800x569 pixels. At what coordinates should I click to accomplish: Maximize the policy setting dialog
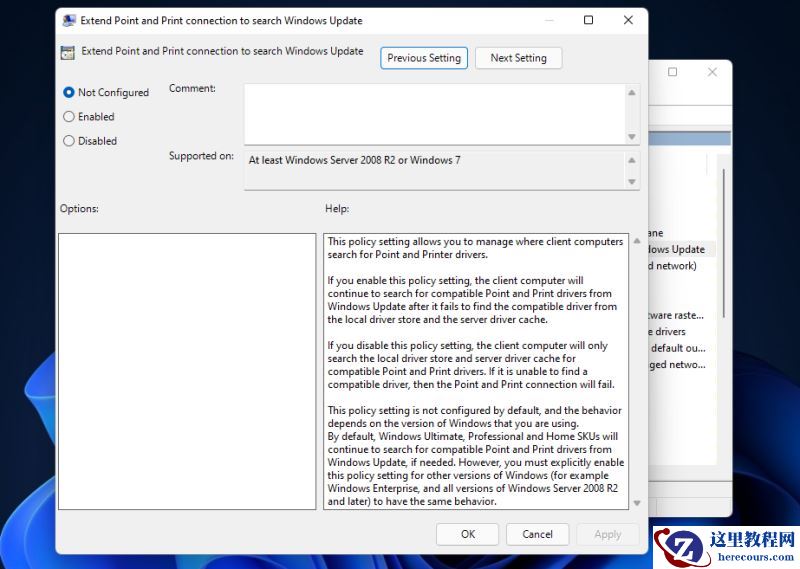coord(588,20)
